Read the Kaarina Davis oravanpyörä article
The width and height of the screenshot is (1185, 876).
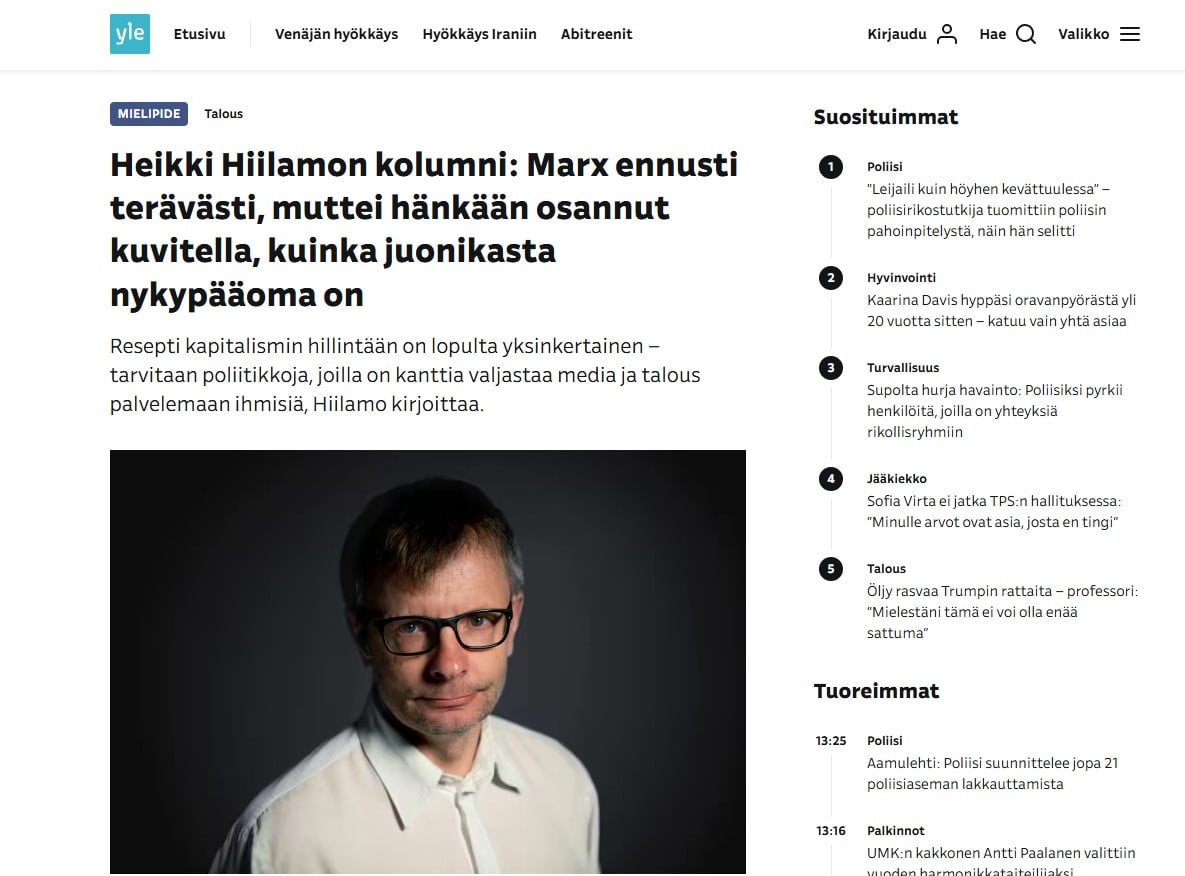(1001, 310)
